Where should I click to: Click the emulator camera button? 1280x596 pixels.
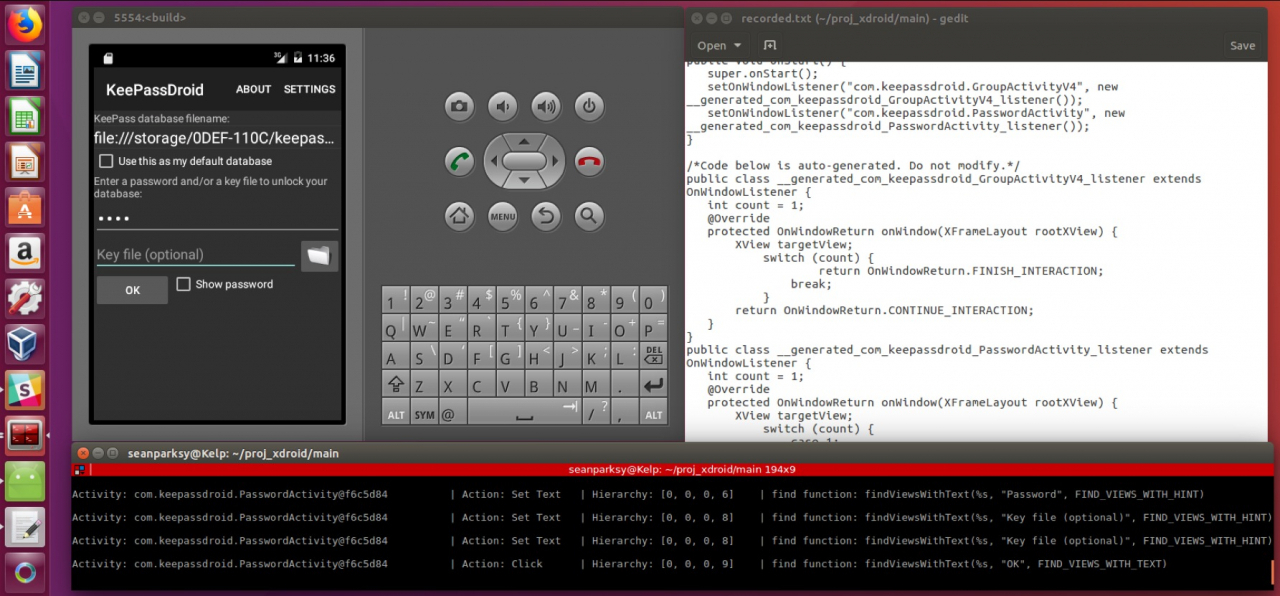[x=460, y=106]
